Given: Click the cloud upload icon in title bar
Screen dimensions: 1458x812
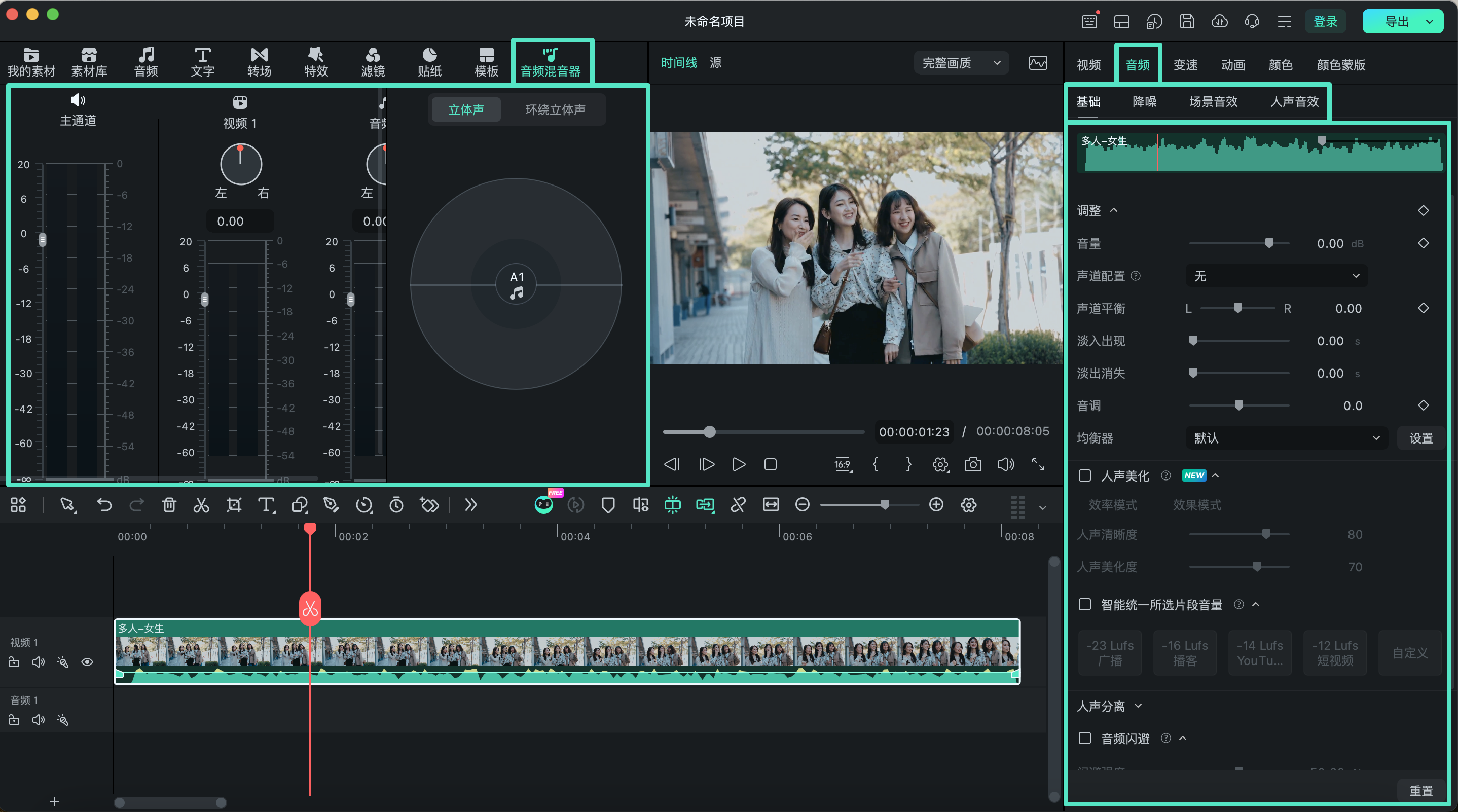Looking at the screenshot, I should 1220,21.
